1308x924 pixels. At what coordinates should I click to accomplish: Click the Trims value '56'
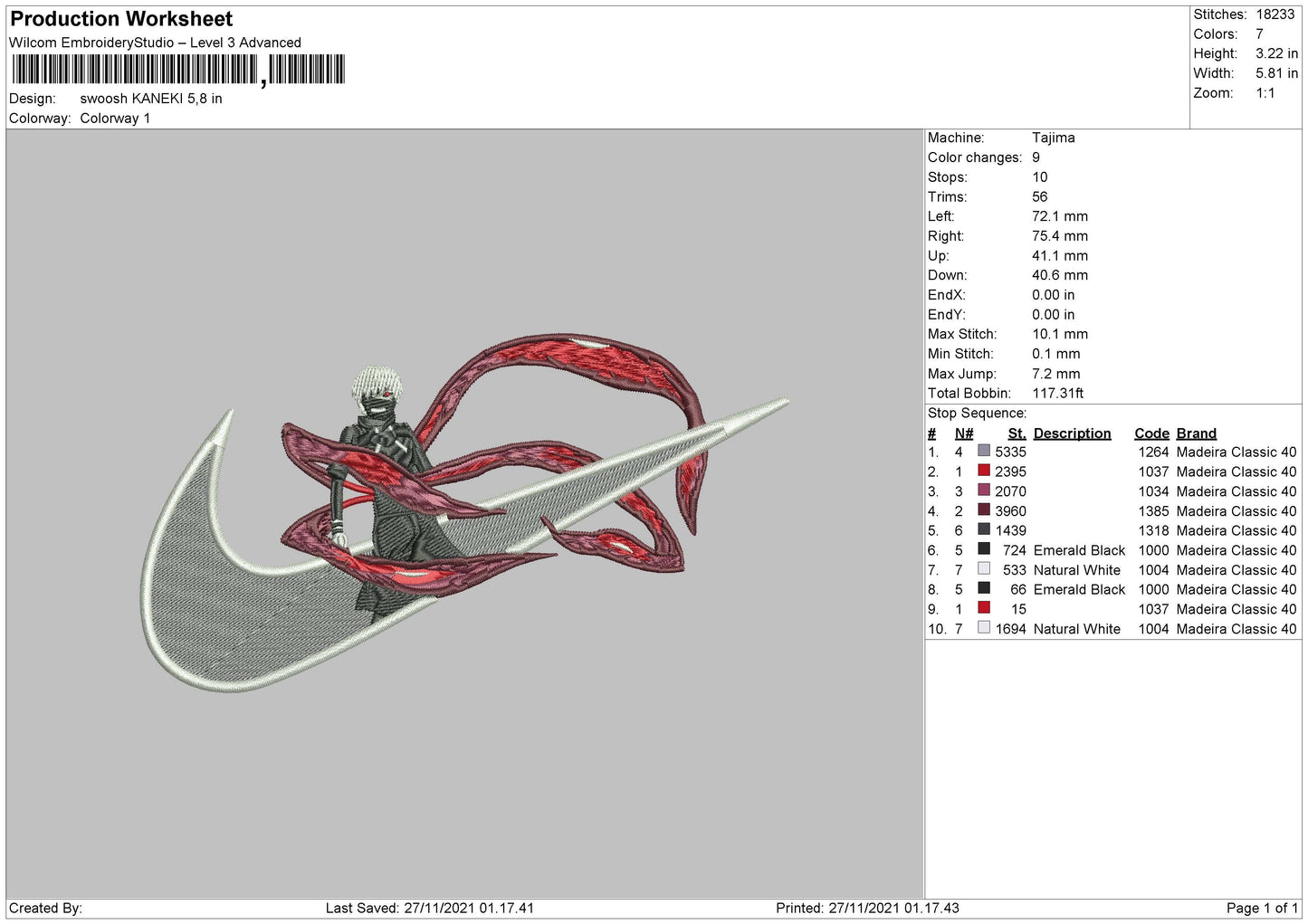[1040, 197]
